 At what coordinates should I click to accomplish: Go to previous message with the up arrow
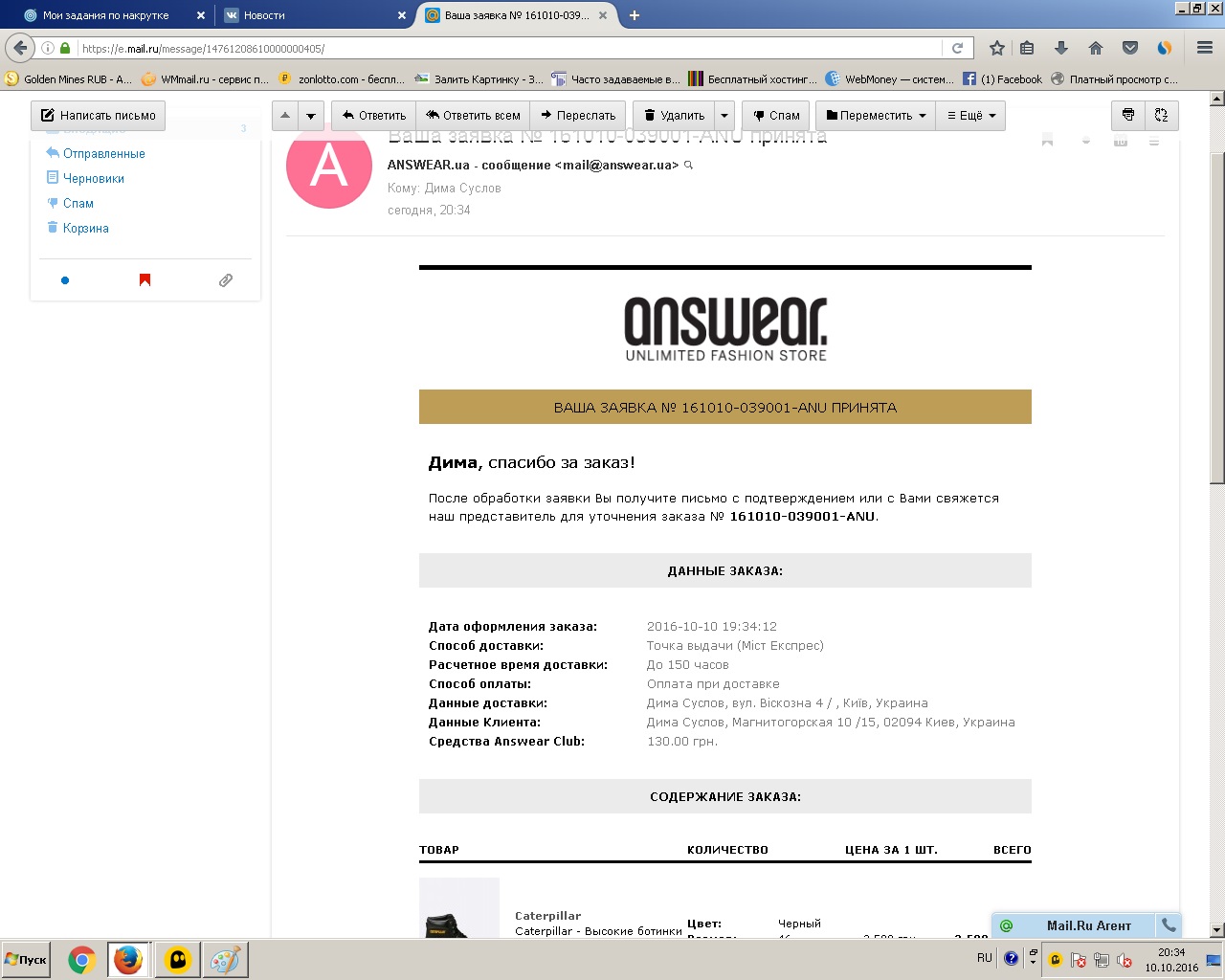click(x=285, y=115)
